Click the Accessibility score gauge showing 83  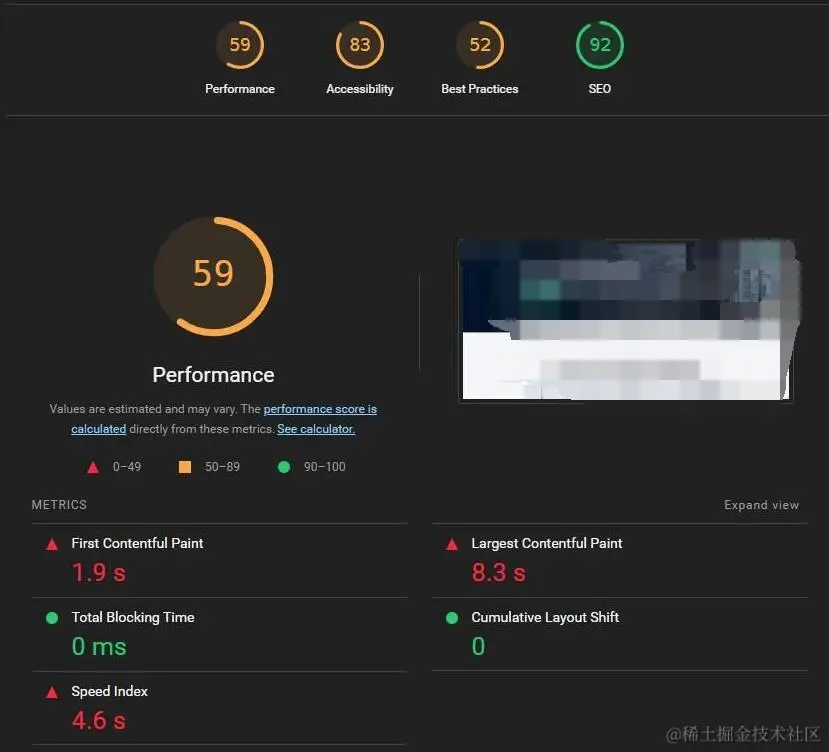point(360,45)
